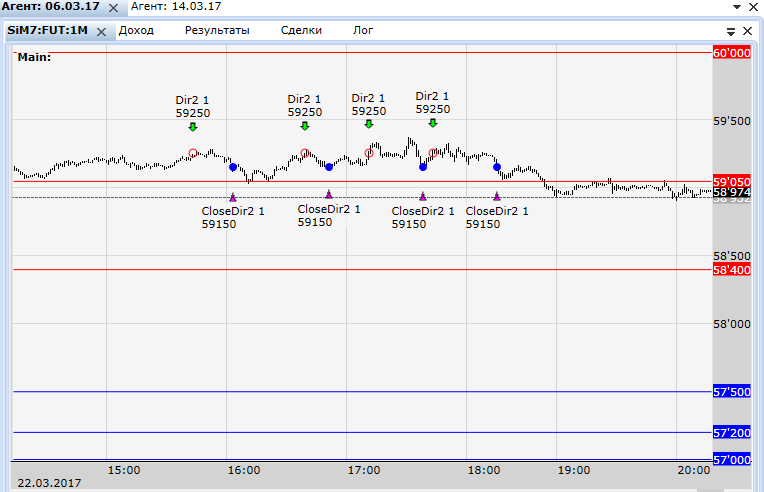
Task: Click the purple CloseDir2 triangle after 18:00
Action: (x=497, y=196)
